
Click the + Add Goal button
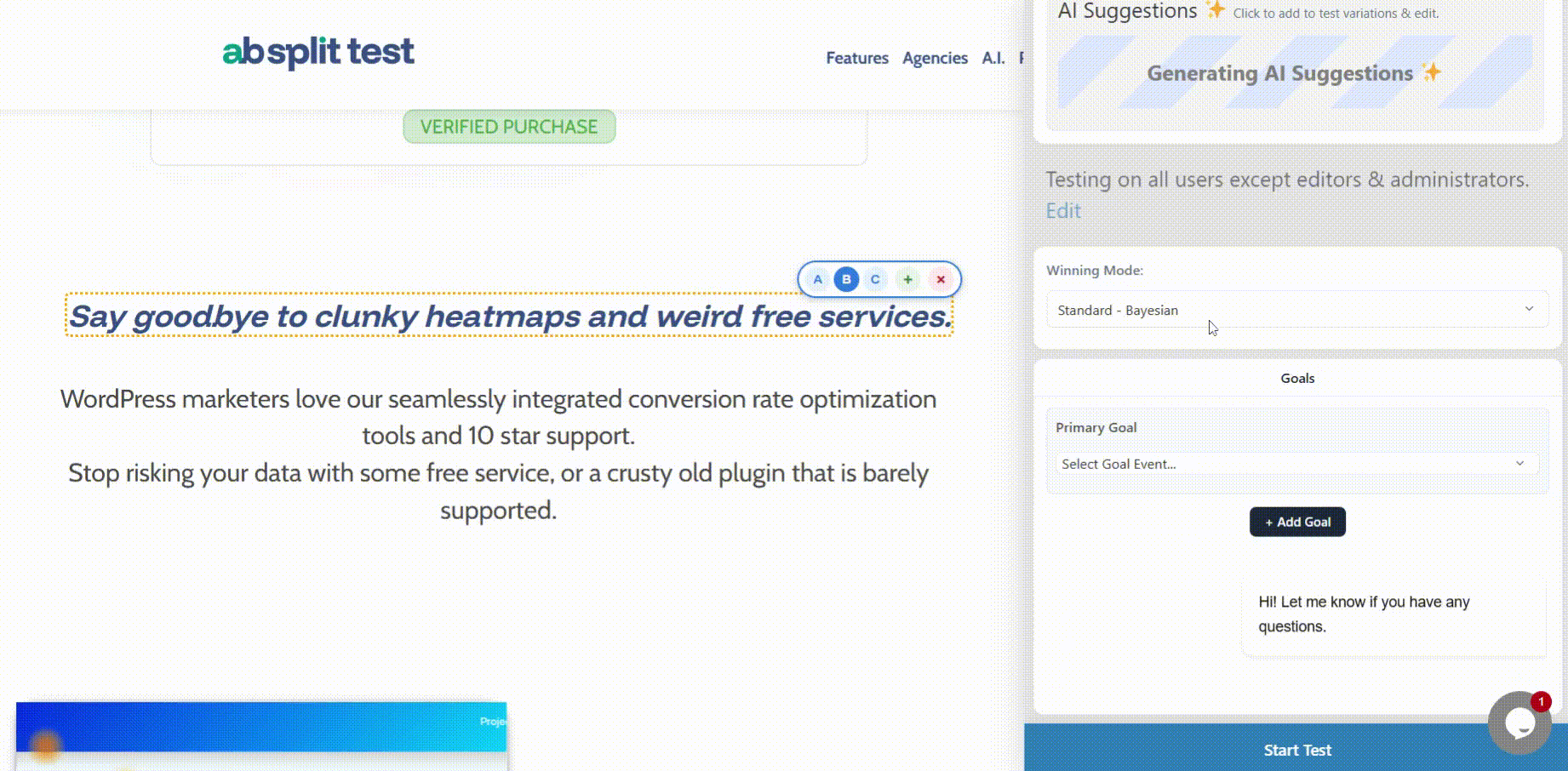1296,522
